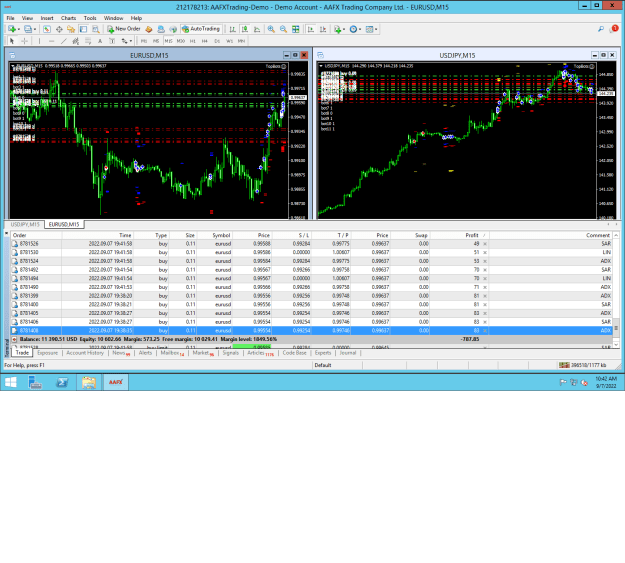The width and height of the screenshot is (625, 563).
Task: Select the Text Label tool
Action: pyautogui.click(x=112, y=41)
